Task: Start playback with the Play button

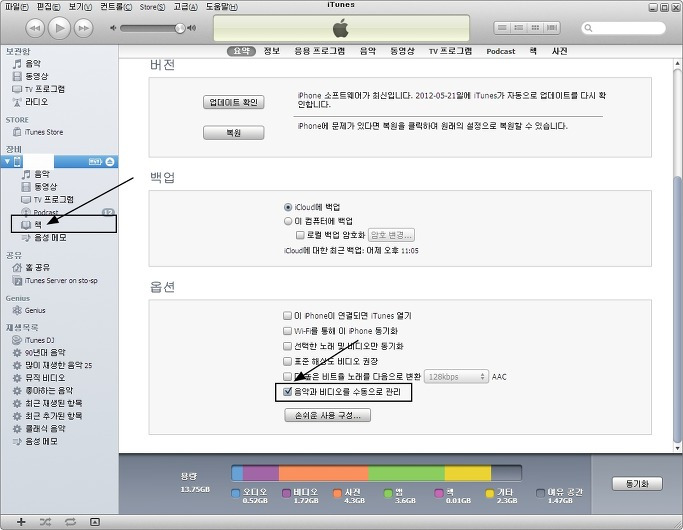Action: pyautogui.click(x=59, y=28)
